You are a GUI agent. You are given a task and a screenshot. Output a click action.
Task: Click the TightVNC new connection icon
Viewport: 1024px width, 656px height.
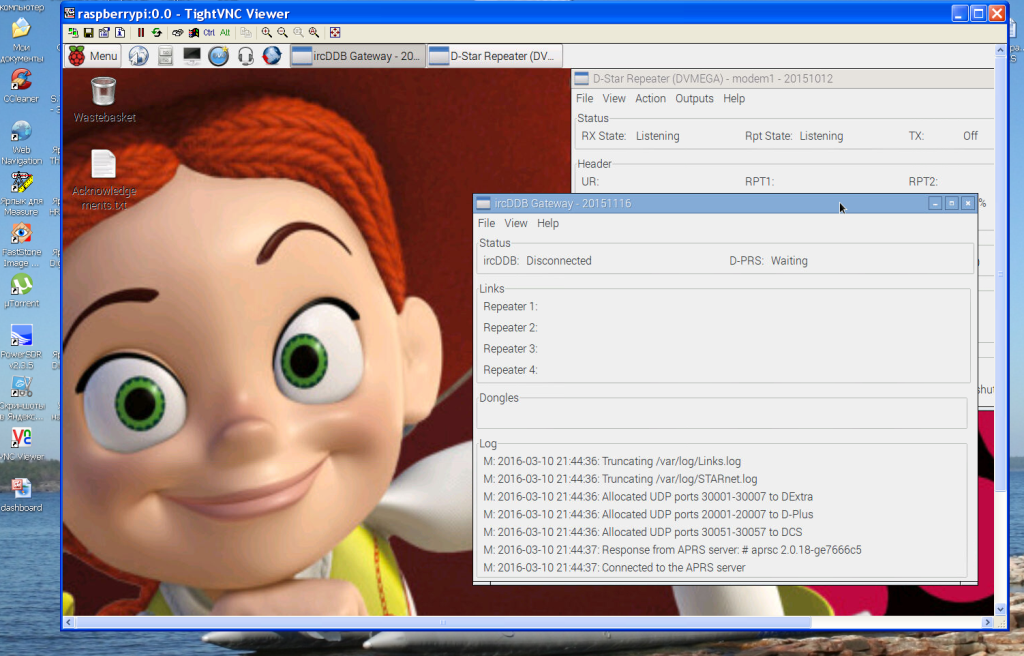[x=74, y=33]
